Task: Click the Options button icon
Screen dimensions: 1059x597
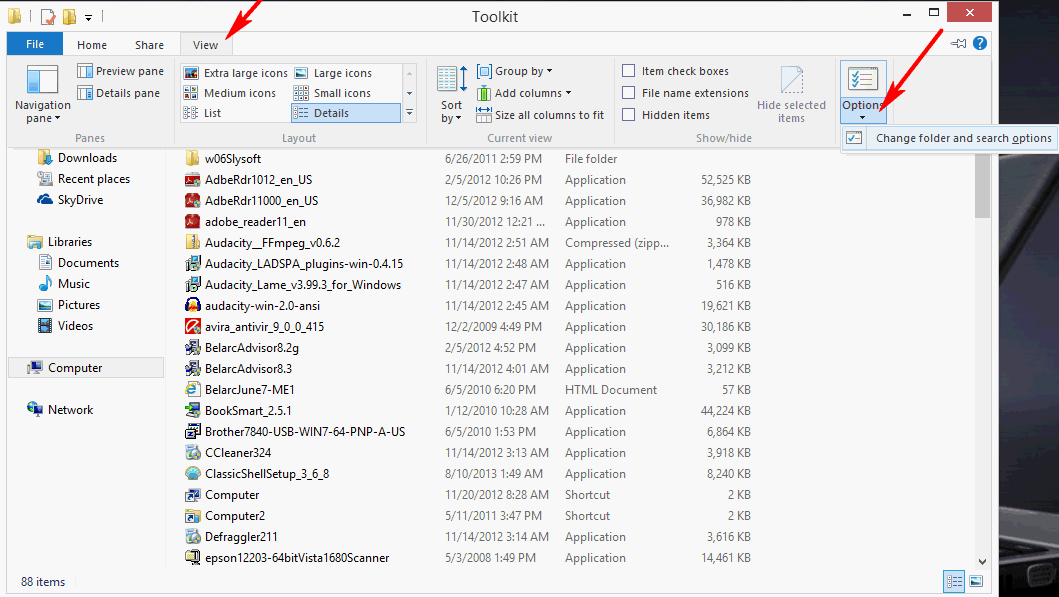Action: click(863, 78)
